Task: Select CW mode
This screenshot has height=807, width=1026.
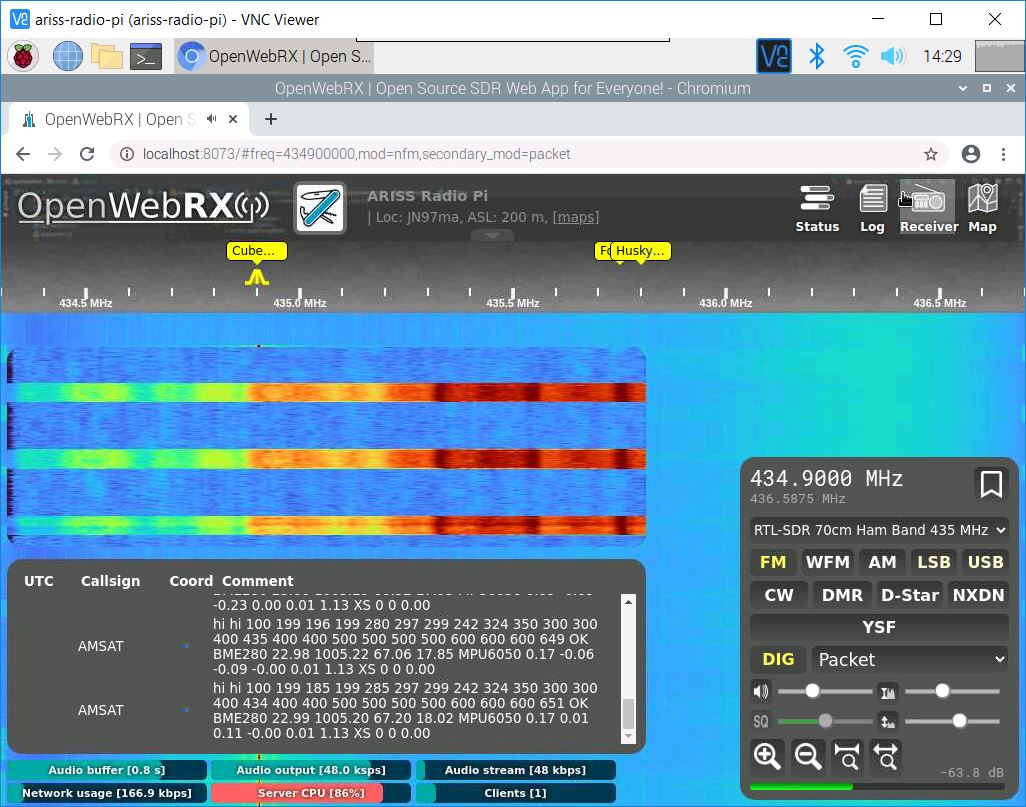Action: (x=779, y=595)
